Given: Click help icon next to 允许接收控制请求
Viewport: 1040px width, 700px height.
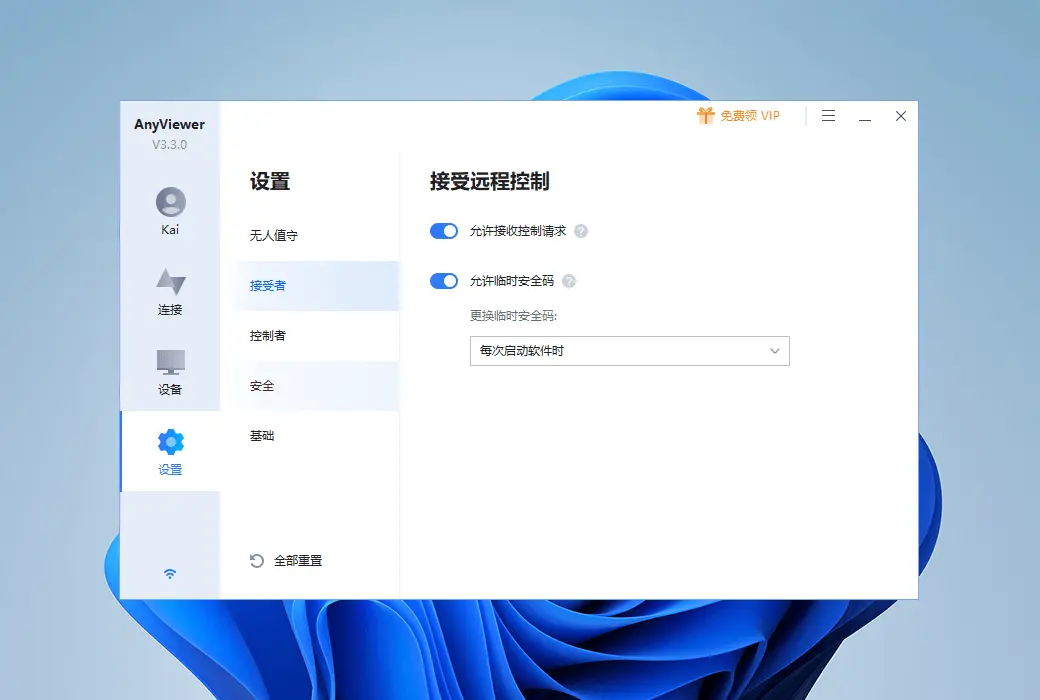Looking at the screenshot, I should 581,231.
